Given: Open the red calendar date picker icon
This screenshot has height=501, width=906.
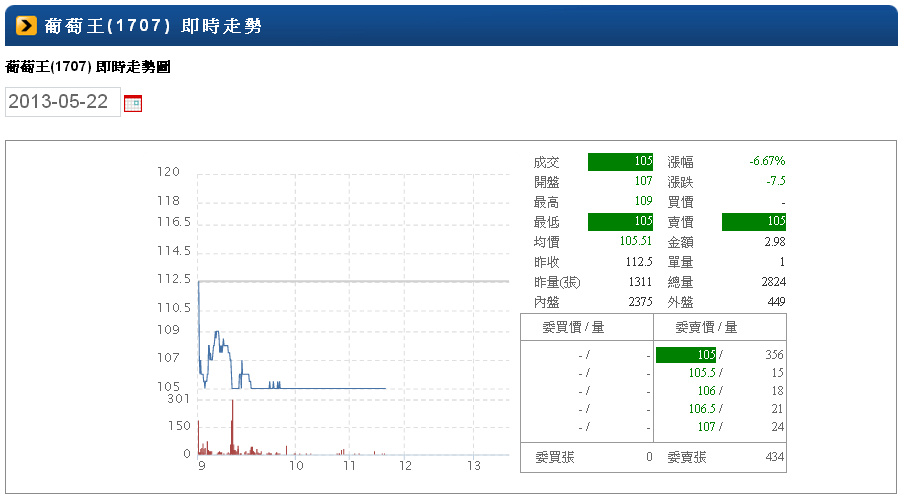Looking at the screenshot, I should (x=133, y=103).
